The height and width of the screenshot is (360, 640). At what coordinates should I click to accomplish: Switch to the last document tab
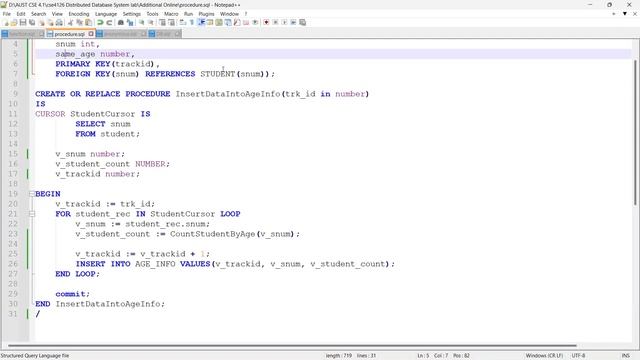pyautogui.click(x=164, y=34)
